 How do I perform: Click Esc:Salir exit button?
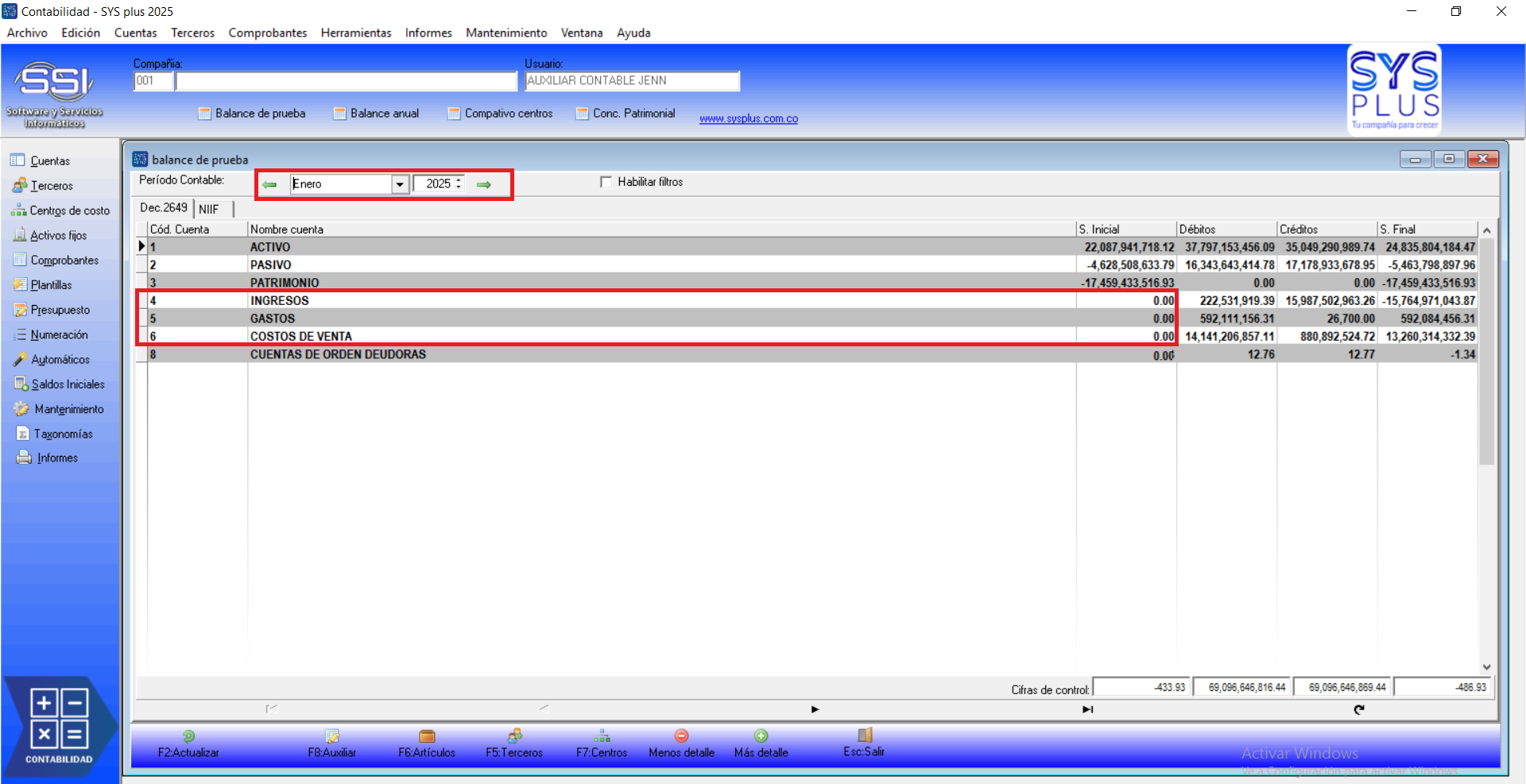pos(864,743)
